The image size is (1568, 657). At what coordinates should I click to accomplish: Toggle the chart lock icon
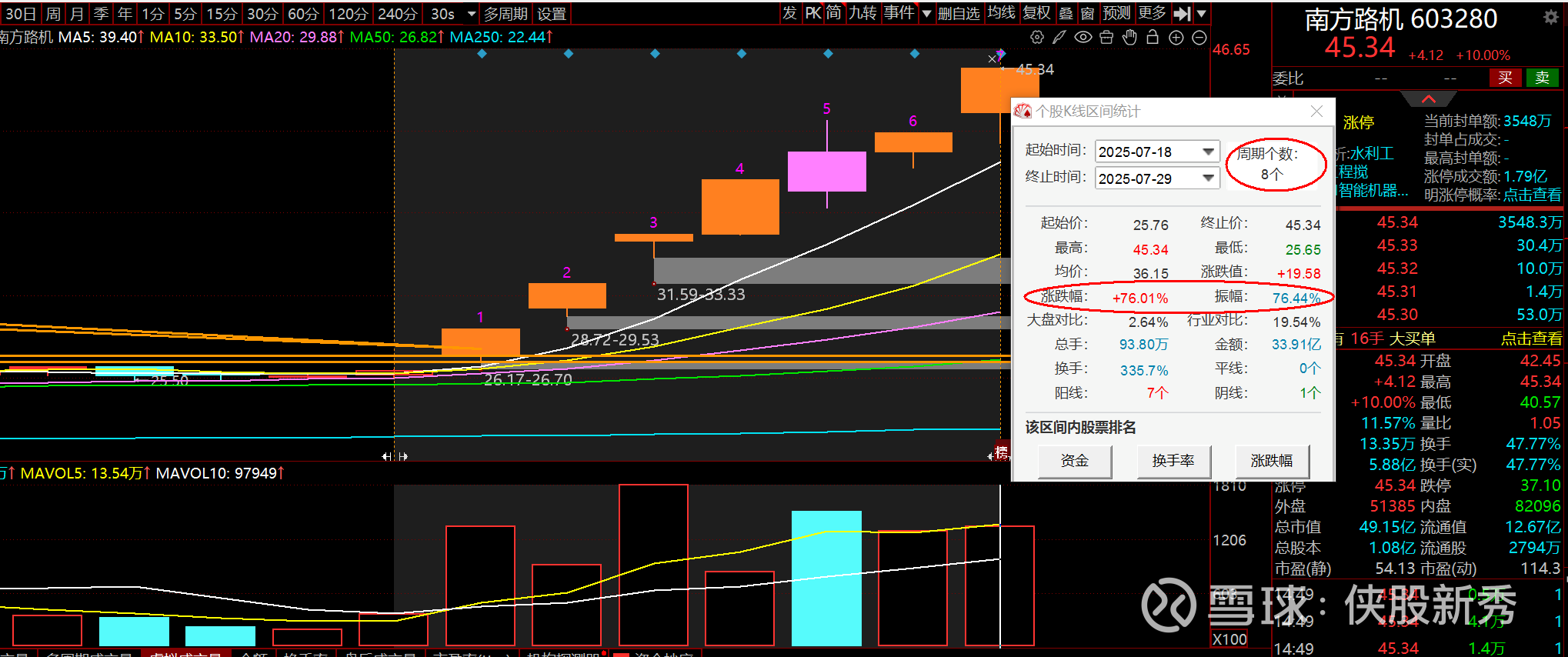[x=1153, y=37]
